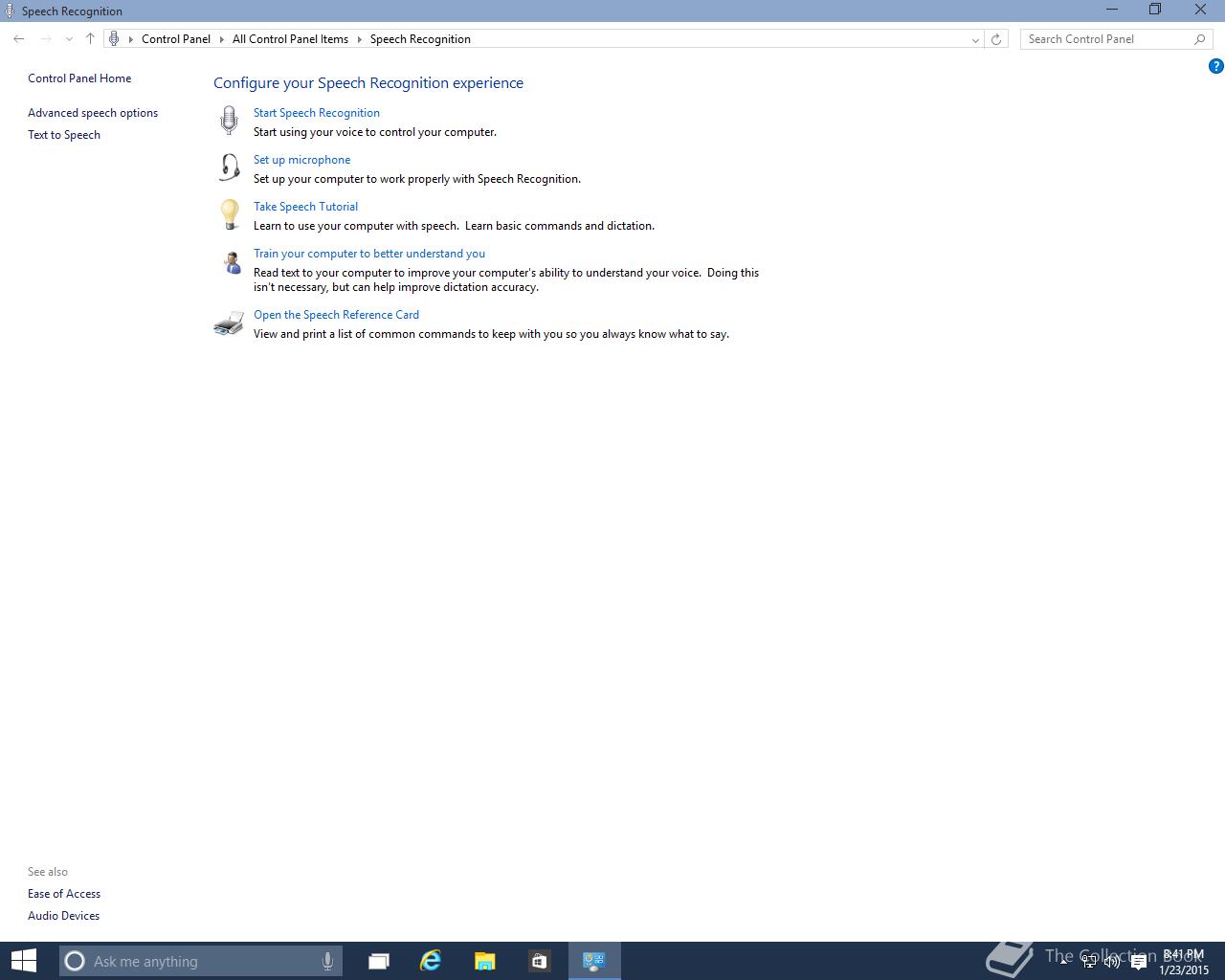
Task: Click the headset icon beside Set up microphone
Action: click(230, 167)
